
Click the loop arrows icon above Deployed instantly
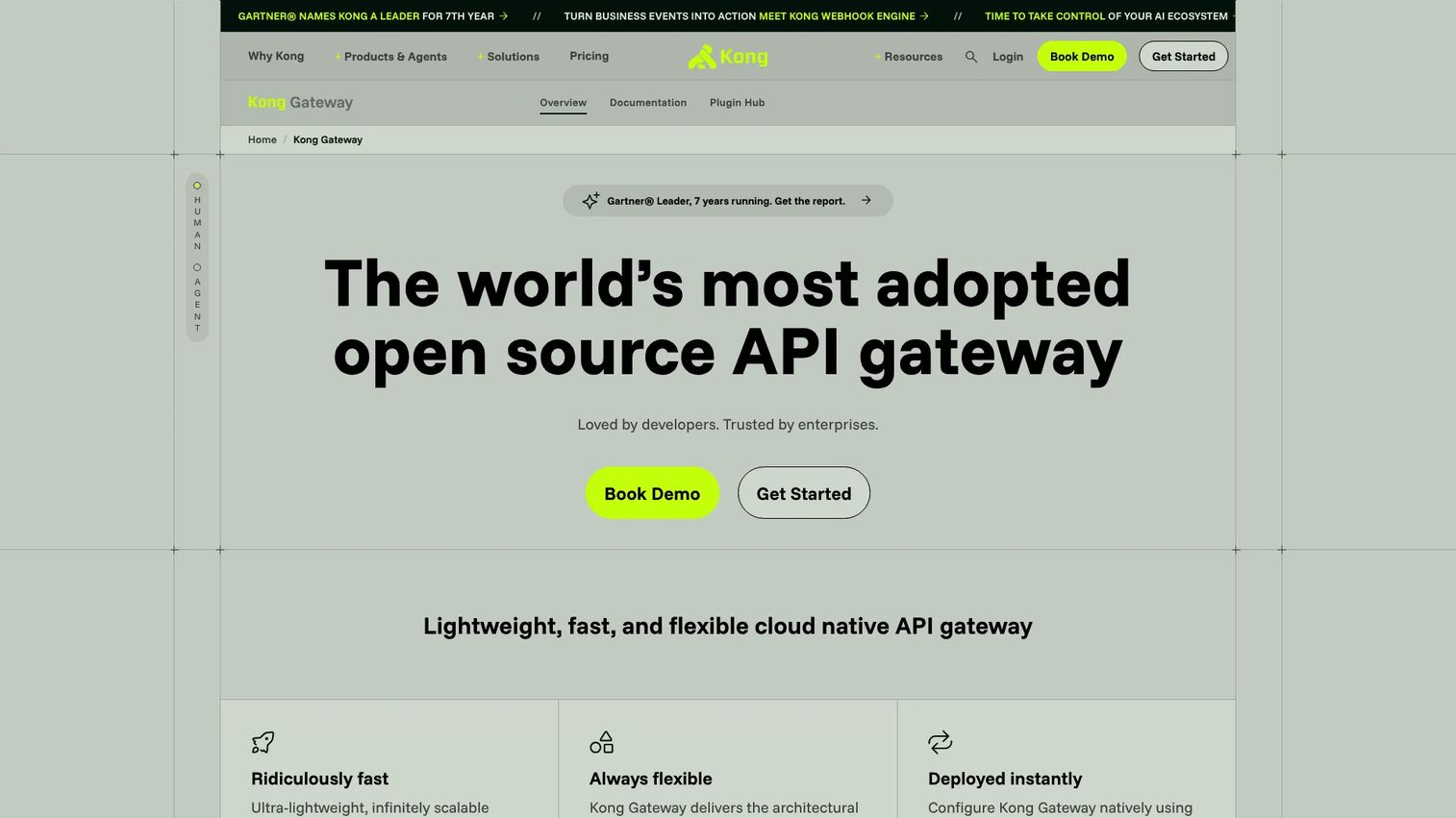940,742
